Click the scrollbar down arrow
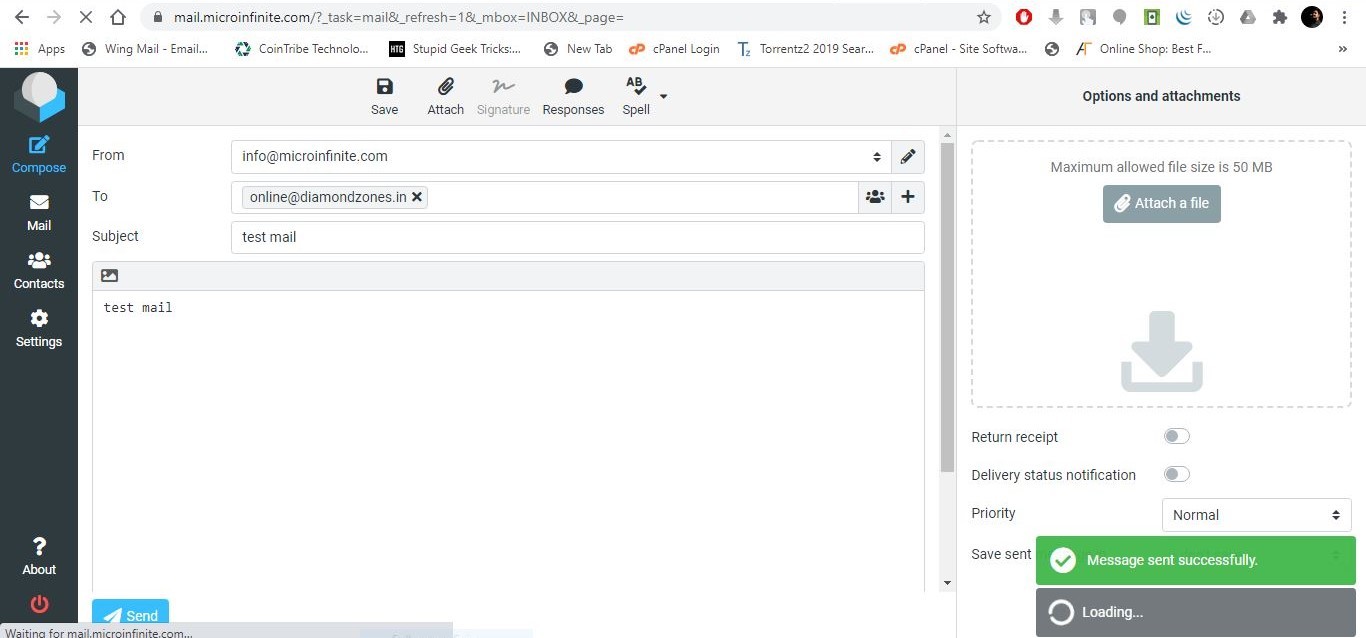 click(948, 583)
